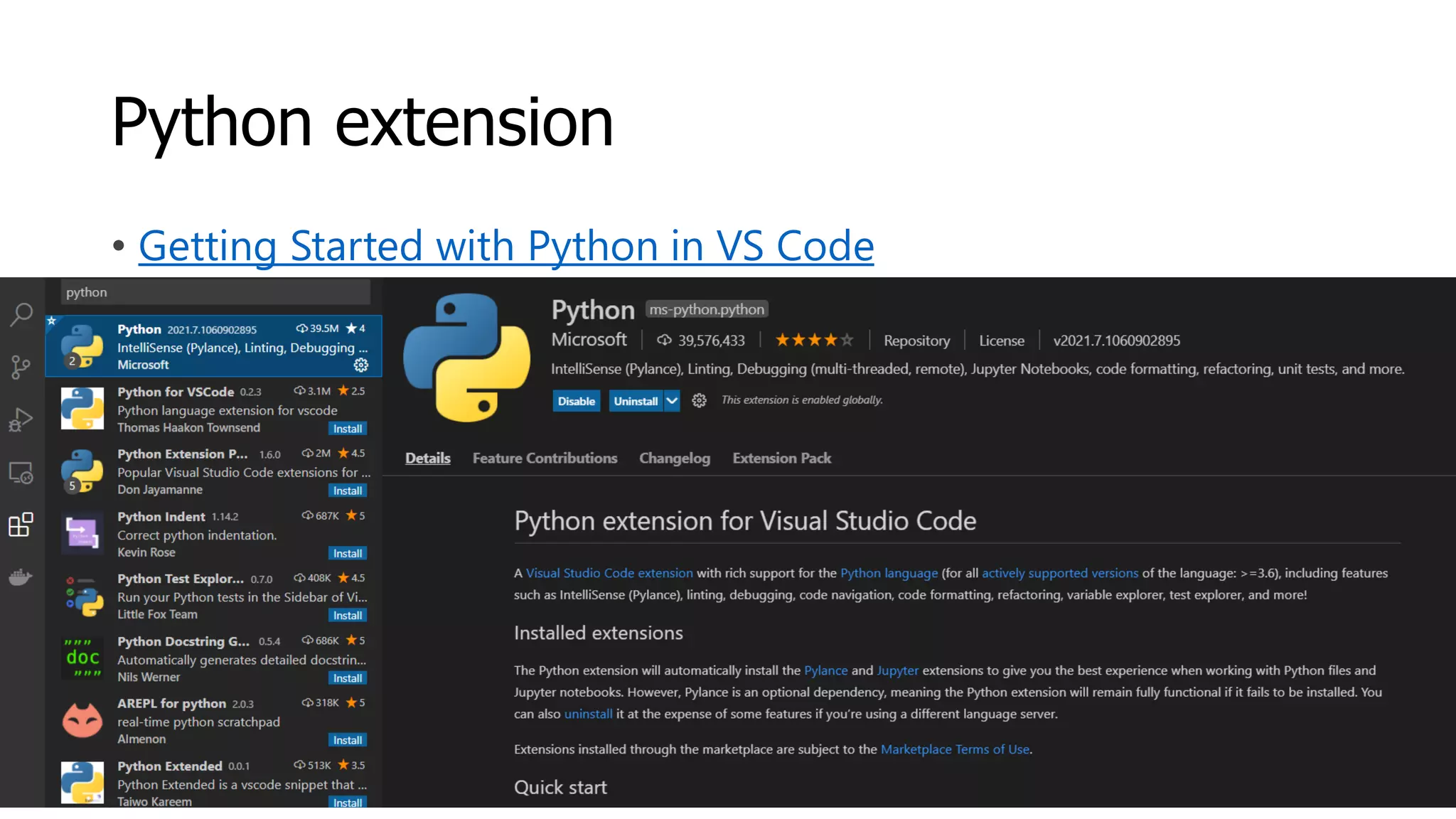Click the Microsoft Python extension icon in list
The height and width of the screenshot is (819, 1456).
[x=82, y=346]
